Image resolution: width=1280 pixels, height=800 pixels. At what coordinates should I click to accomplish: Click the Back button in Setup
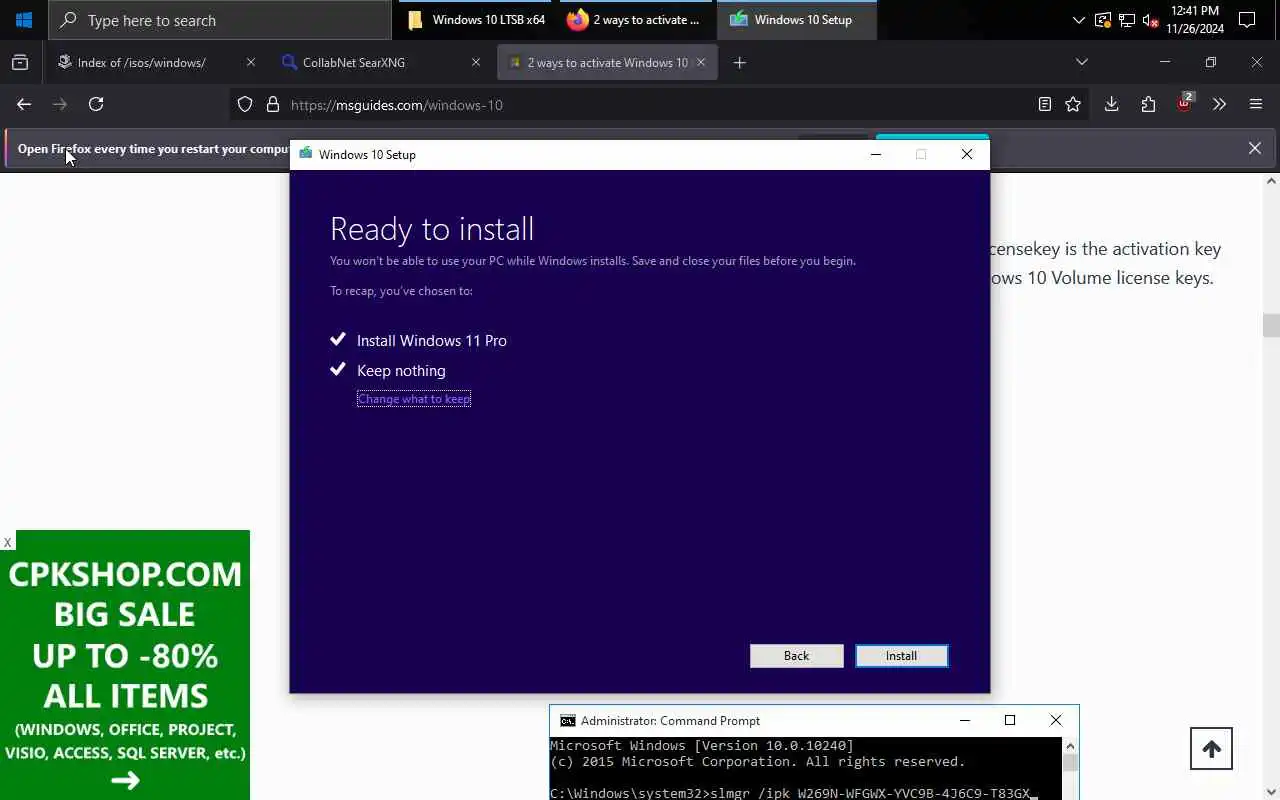[x=797, y=655]
